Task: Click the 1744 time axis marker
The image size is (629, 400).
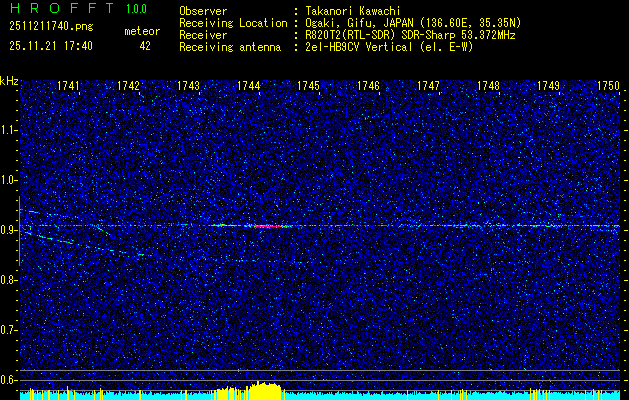Action: (248, 85)
